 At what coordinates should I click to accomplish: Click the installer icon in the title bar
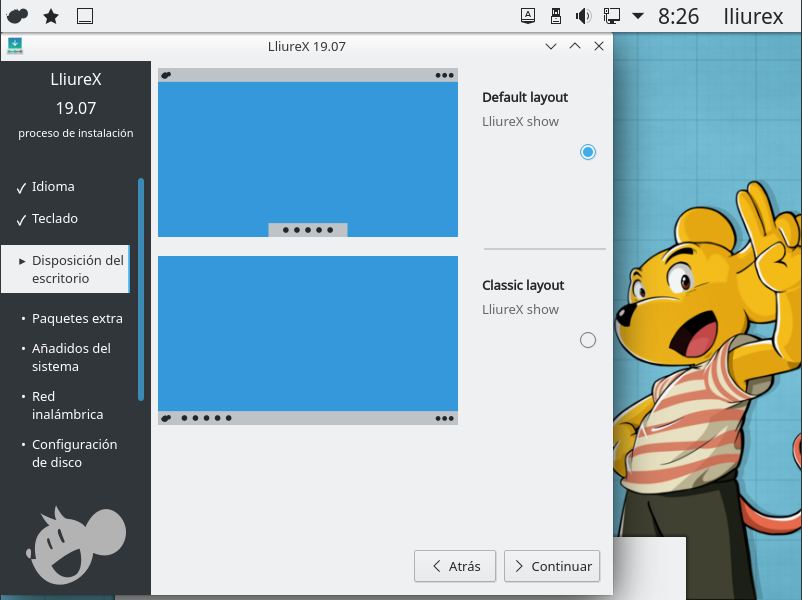tap(15, 46)
